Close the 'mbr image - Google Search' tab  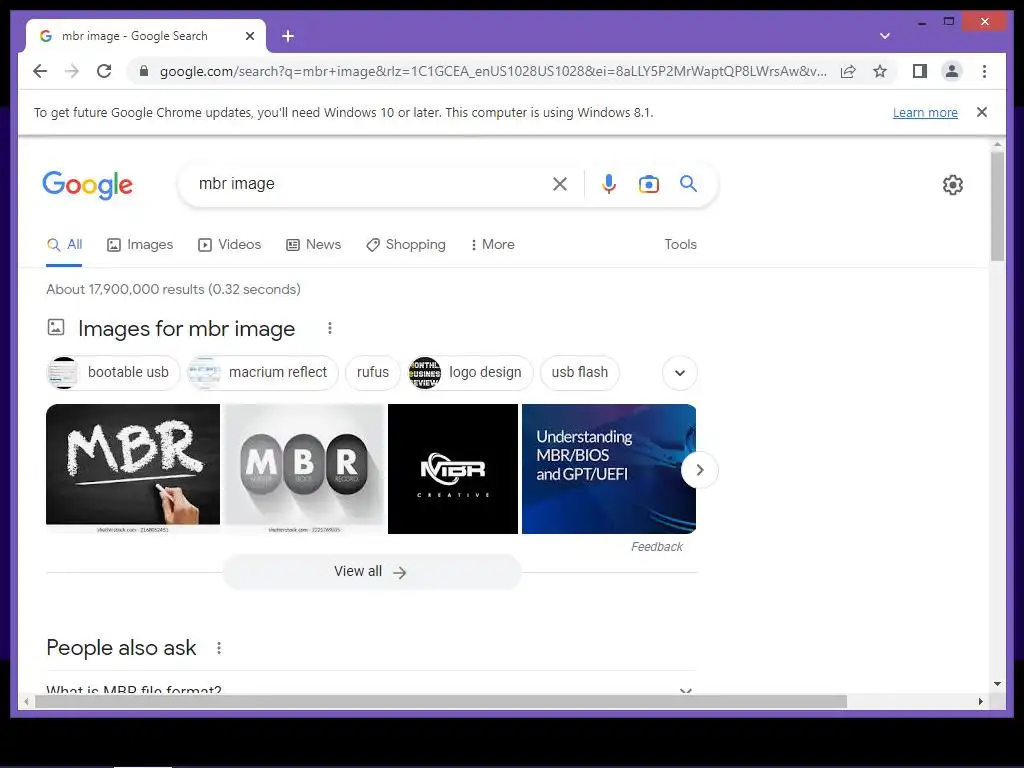(x=249, y=36)
